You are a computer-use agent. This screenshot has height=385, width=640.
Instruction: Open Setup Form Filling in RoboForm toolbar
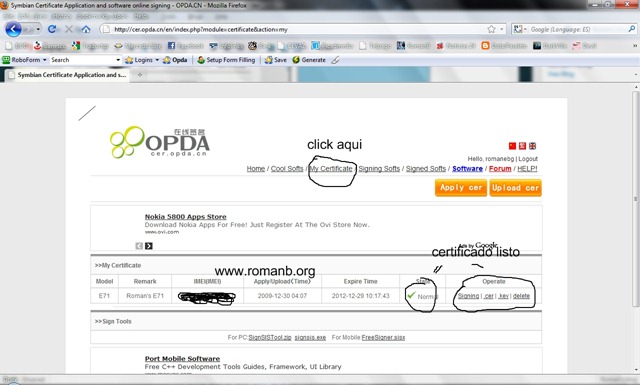[x=226, y=60]
